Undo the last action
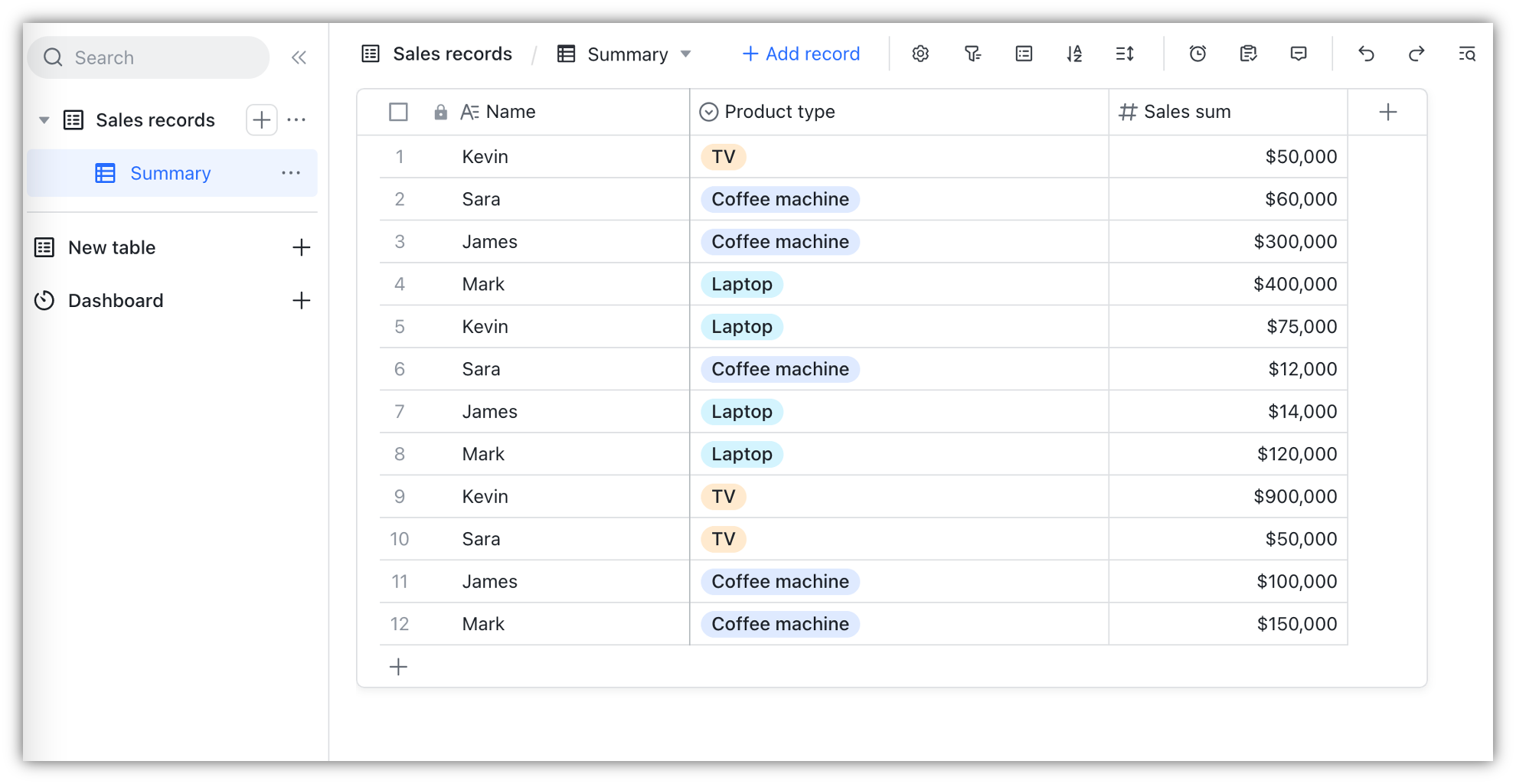The height and width of the screenshot is (784, 1516). pyautogui.click(x=1366, y=54)
